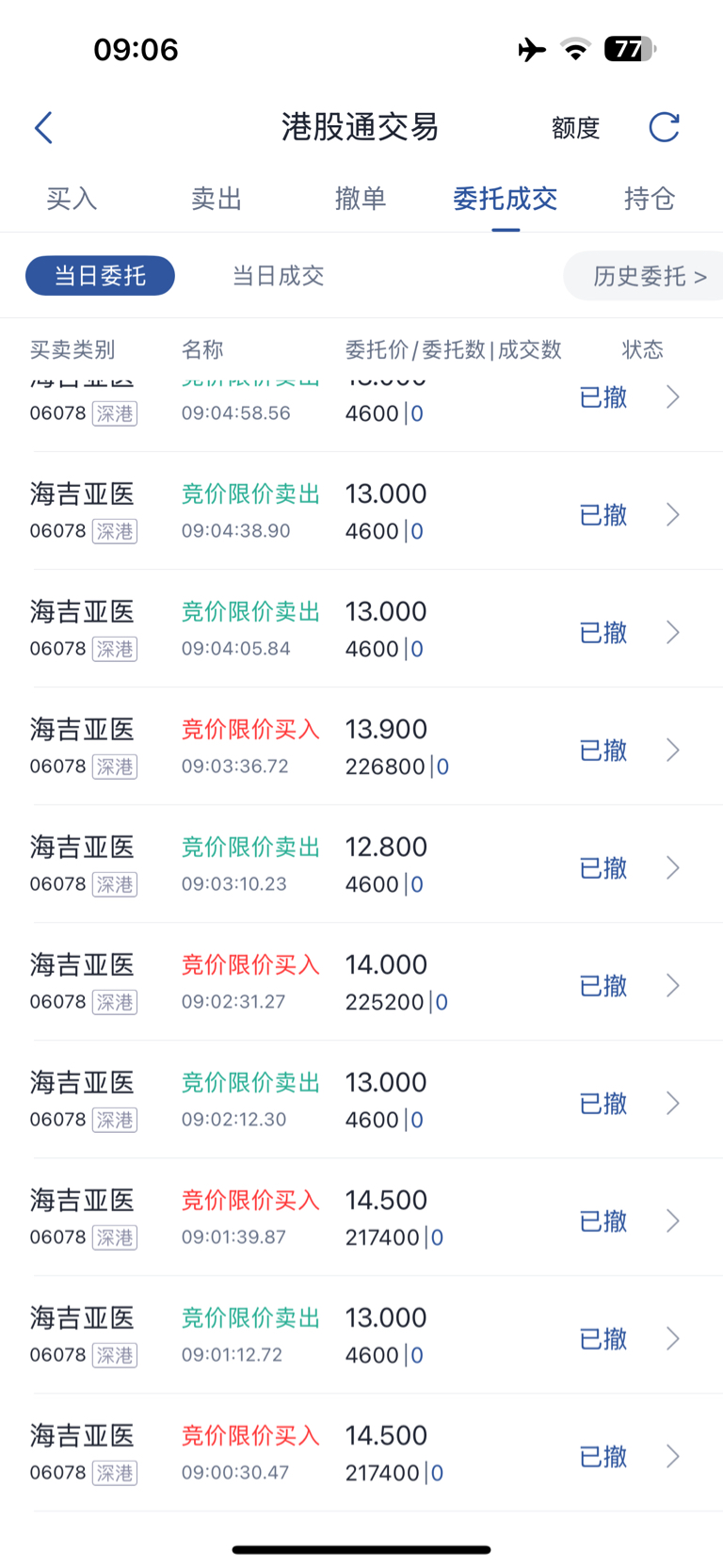Tap the battery indicator in status bar
The image size is (723, 1568).
[x=629, y=49]
